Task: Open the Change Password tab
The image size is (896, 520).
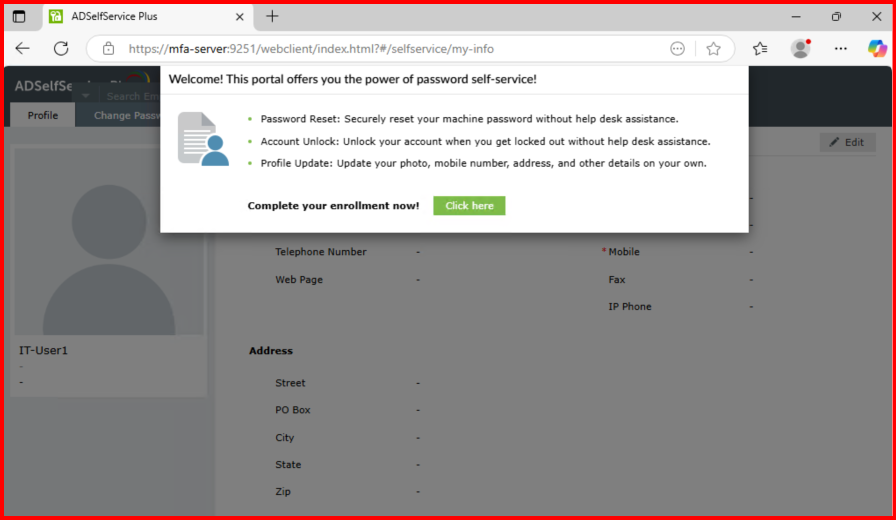Action: coord(126,115)
